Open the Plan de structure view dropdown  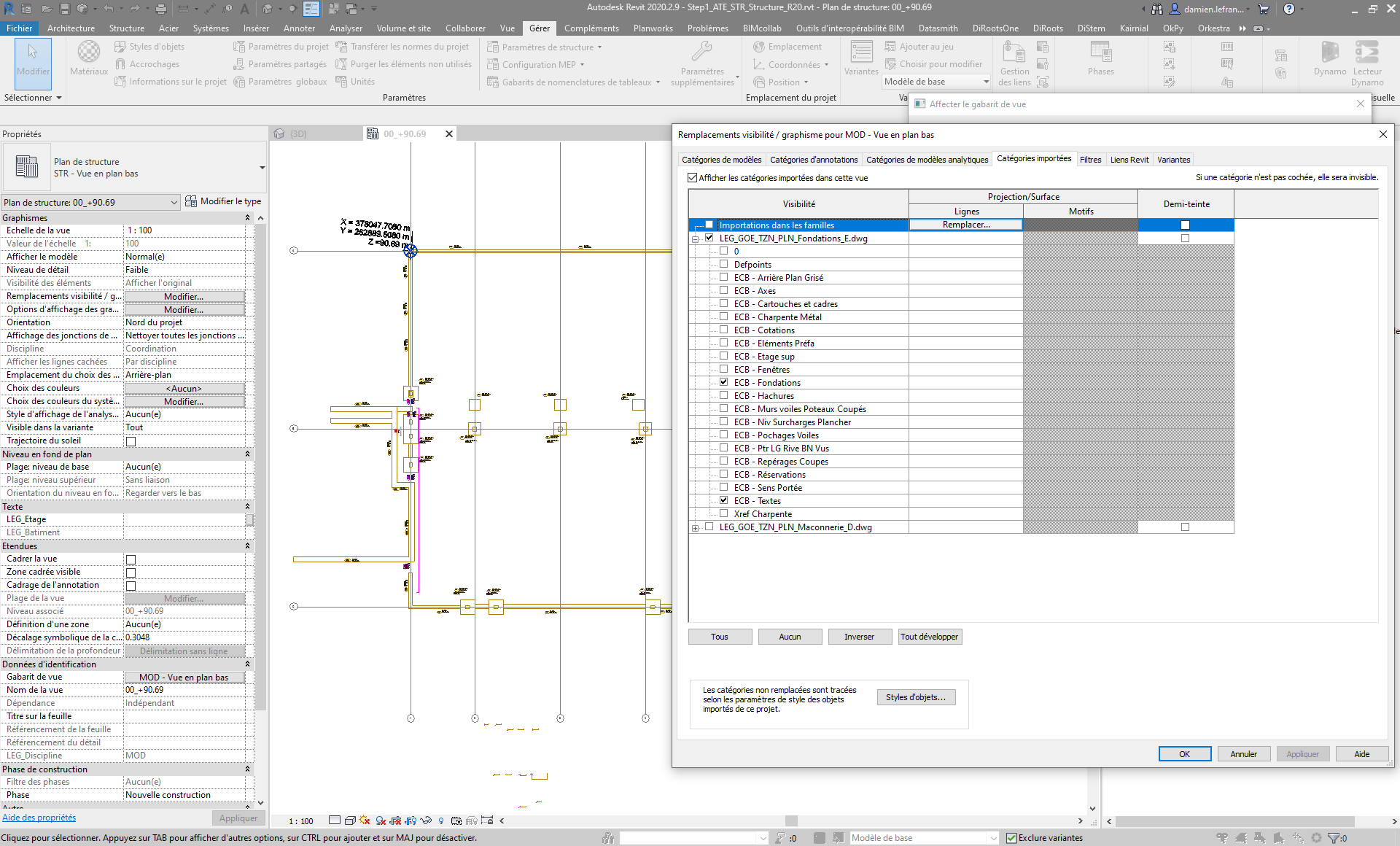[174, 203]
